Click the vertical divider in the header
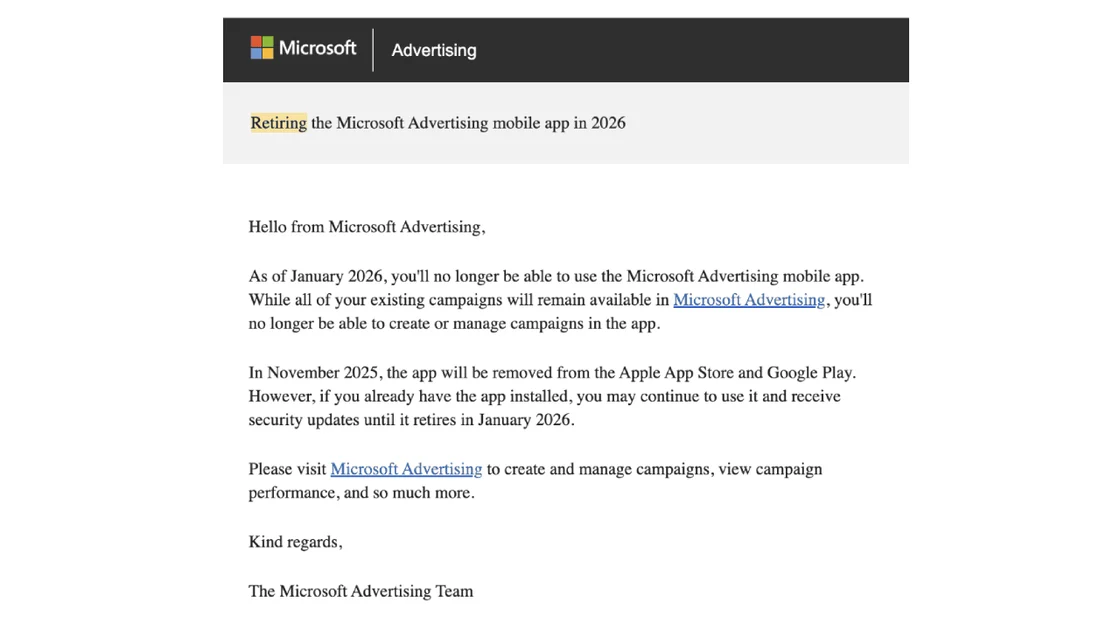The width and height of the screenshot is (1120, 630). [x=372, y=49]
